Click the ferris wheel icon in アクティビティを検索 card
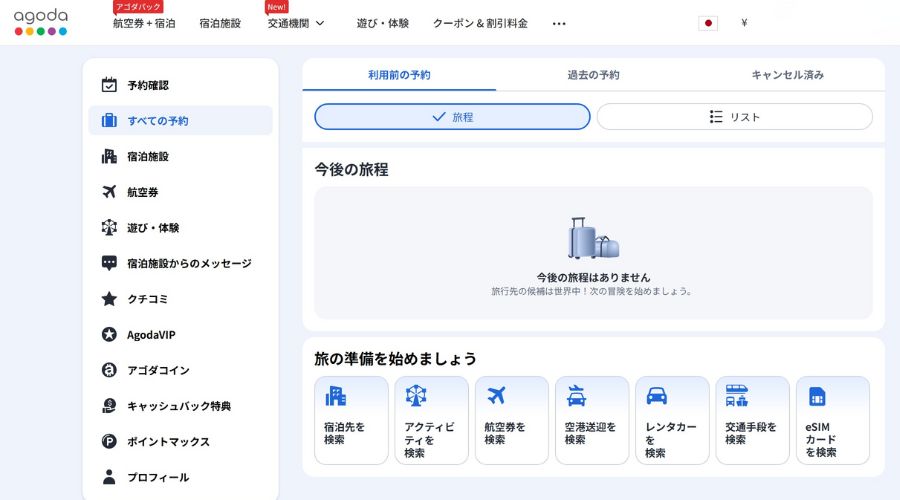 point(416,396)
